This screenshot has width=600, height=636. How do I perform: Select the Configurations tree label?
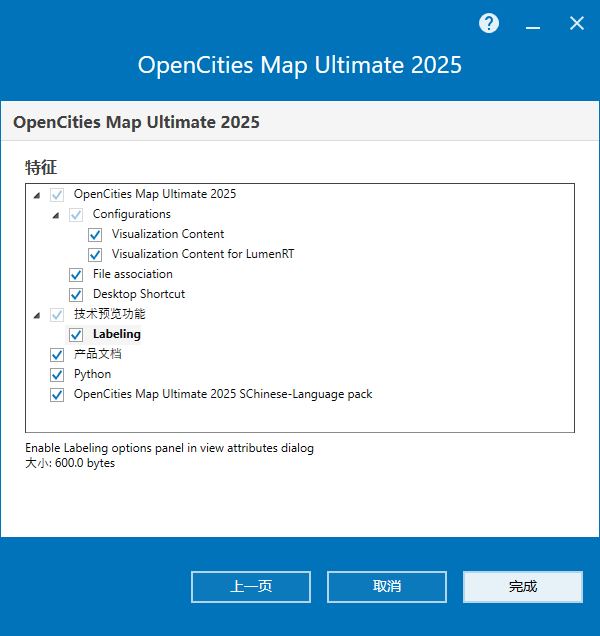pos(131,214)
